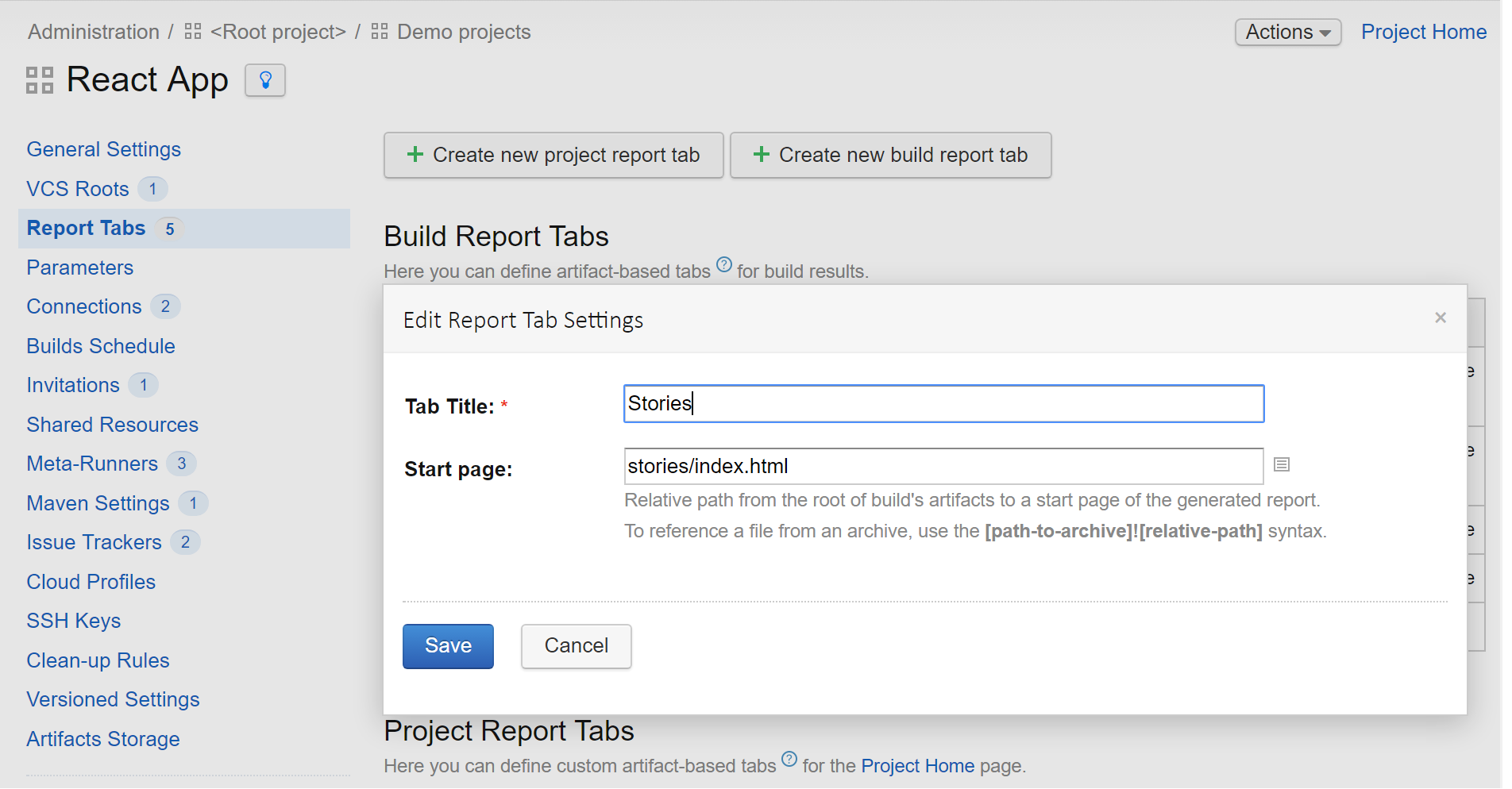Screen dimensions: 1512x789
Task: Open Artifacts Storage section
Action: pyautogui.click(x=103, y=739)
